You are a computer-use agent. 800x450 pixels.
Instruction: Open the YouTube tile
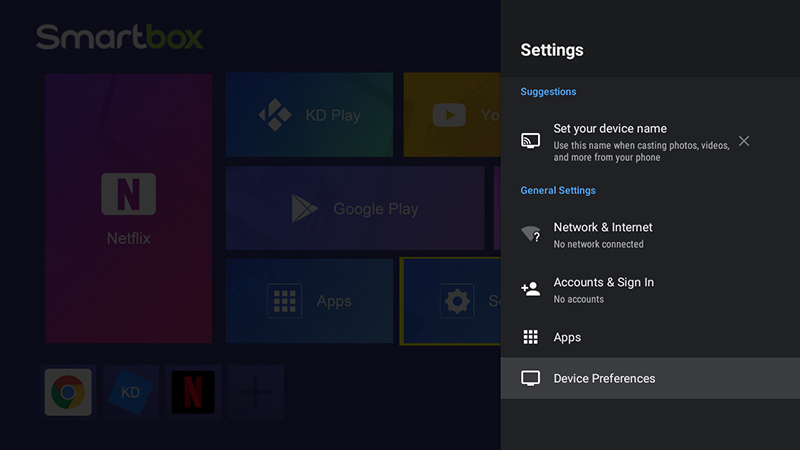pyautogui.click(x=452, y=115)
